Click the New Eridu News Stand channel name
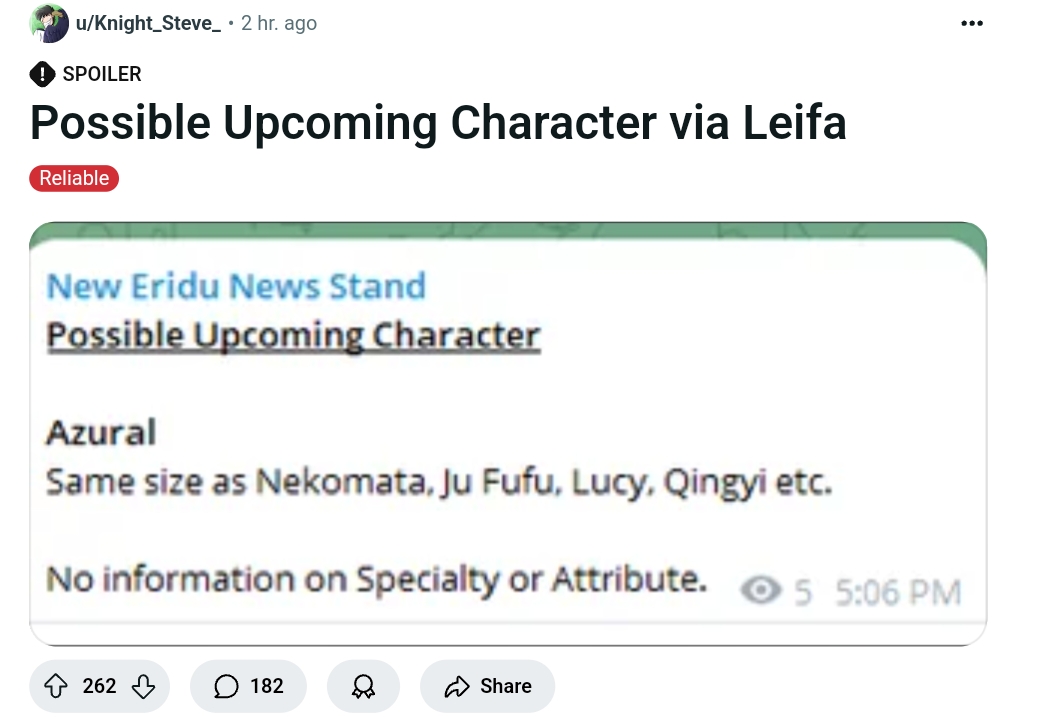The width and height of the screenshot is (1050, 717). (x=236, y=286)
